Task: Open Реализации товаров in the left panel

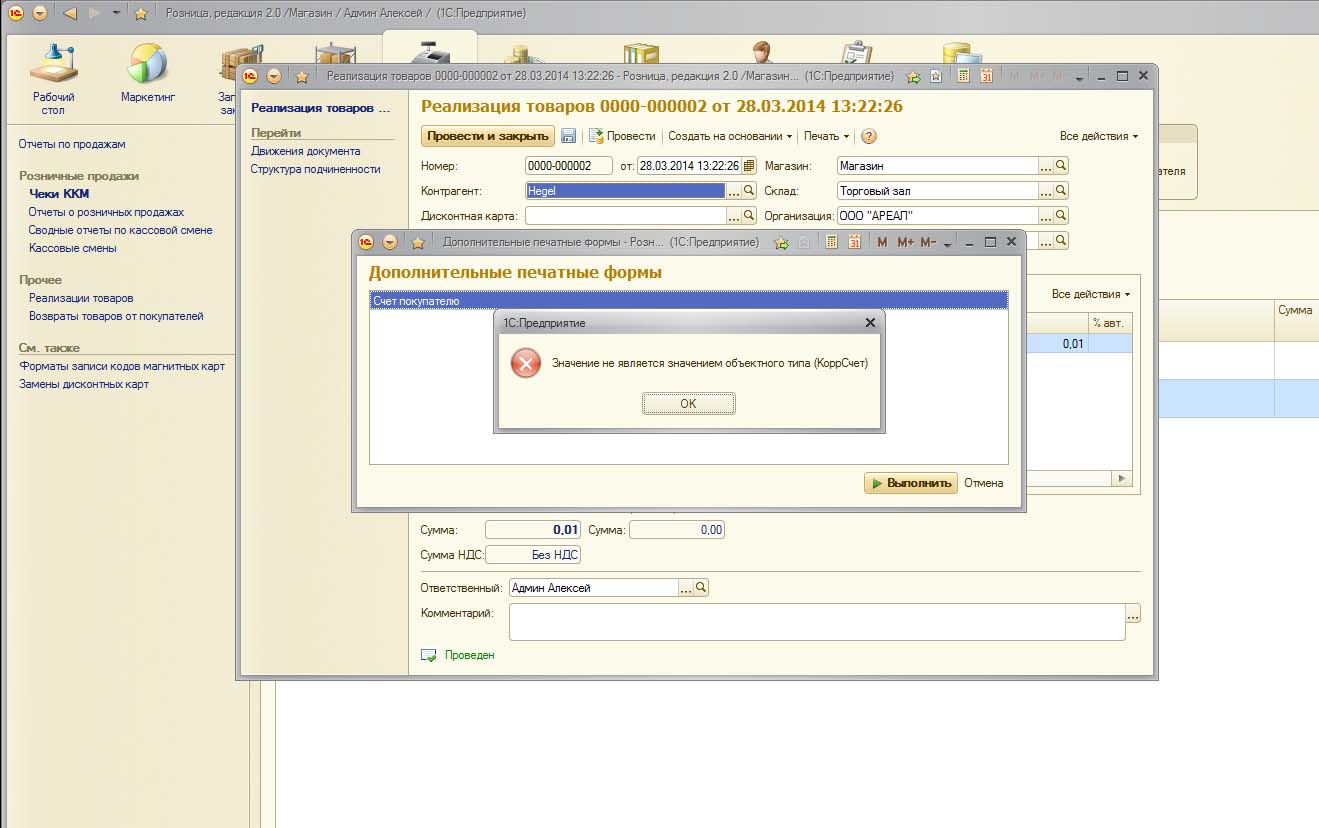Action: click(x=81, y=298)
